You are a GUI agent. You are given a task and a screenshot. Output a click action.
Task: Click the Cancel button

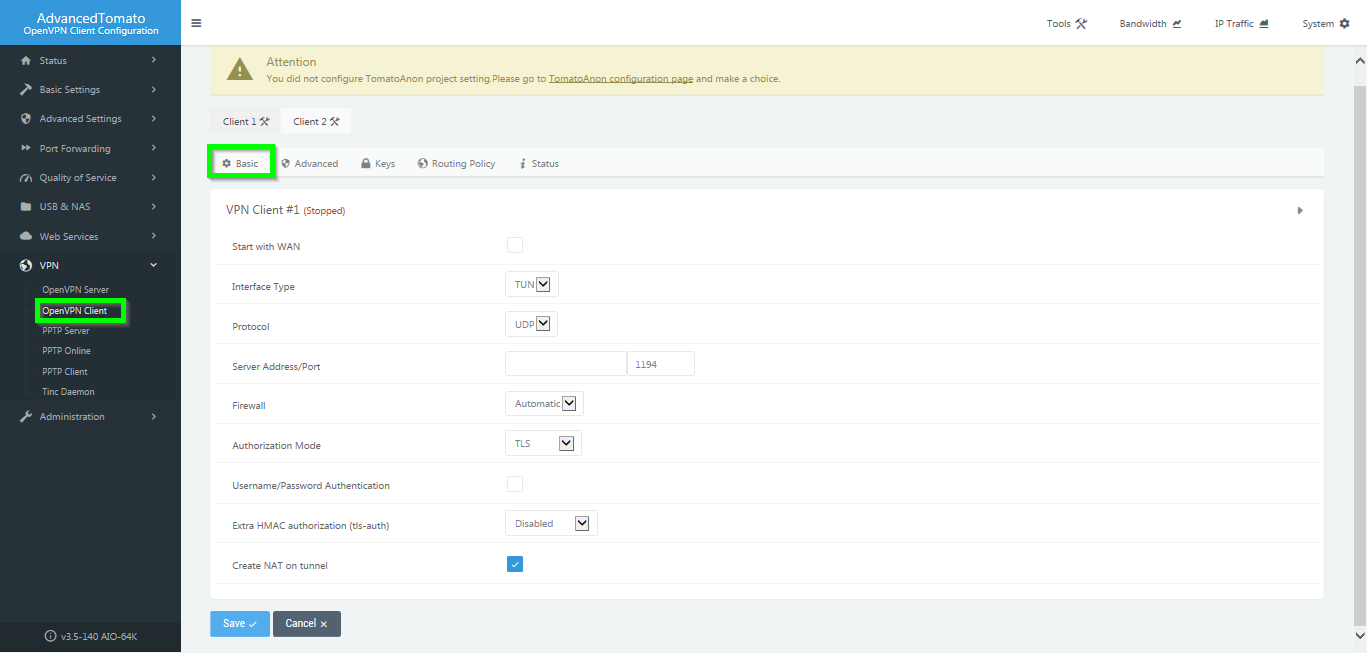(x=307, y=624)
